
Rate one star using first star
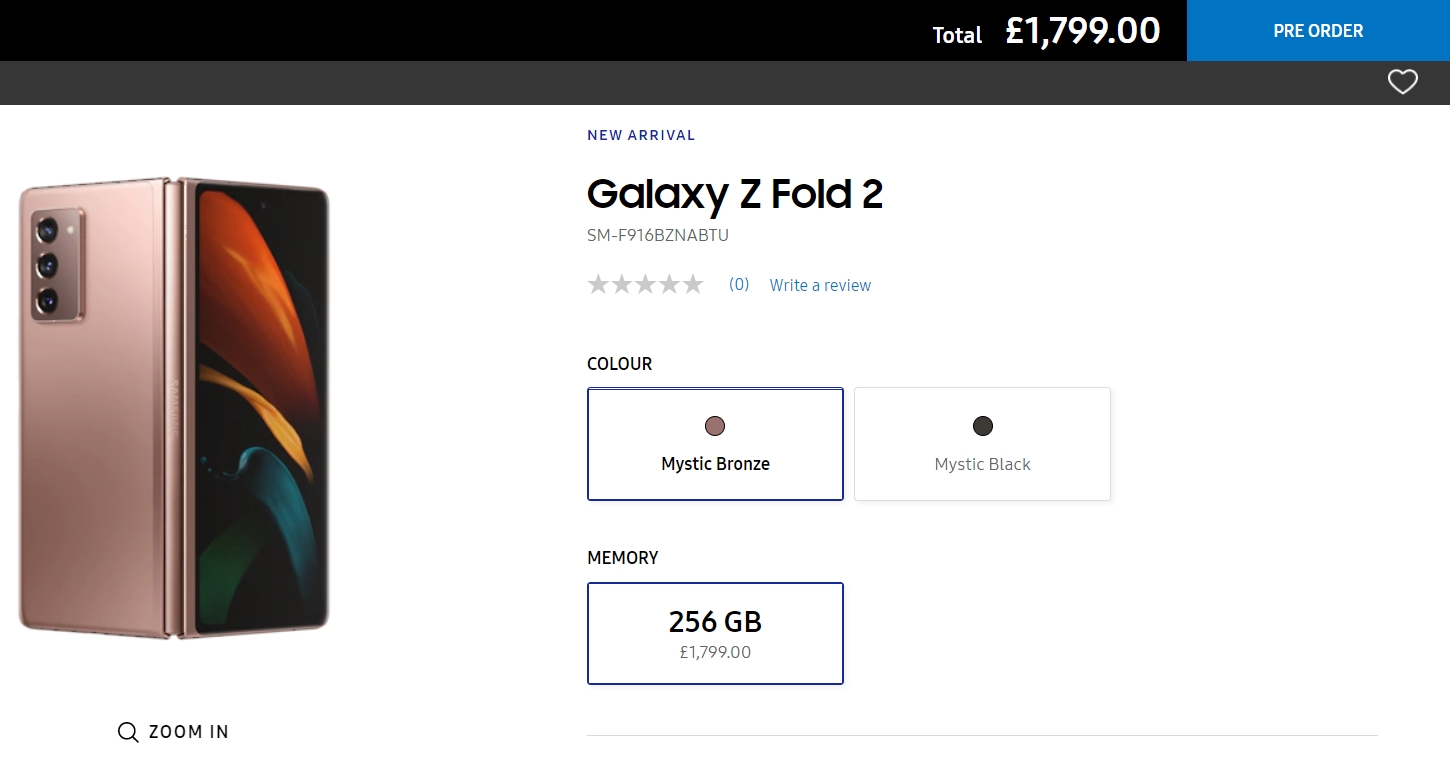click(x=598, y=285)
